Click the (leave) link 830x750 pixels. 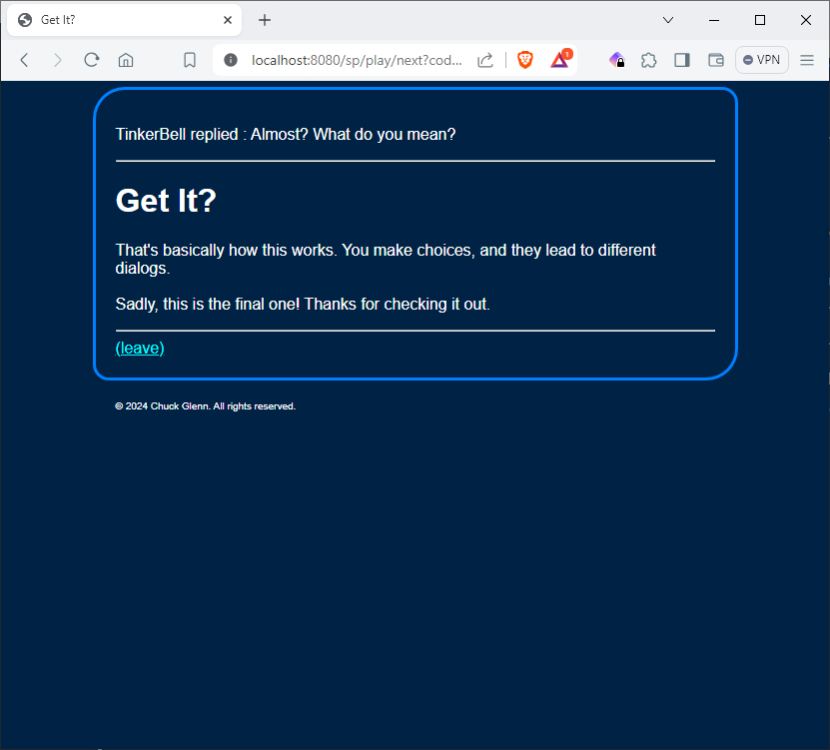pos(140,348)
